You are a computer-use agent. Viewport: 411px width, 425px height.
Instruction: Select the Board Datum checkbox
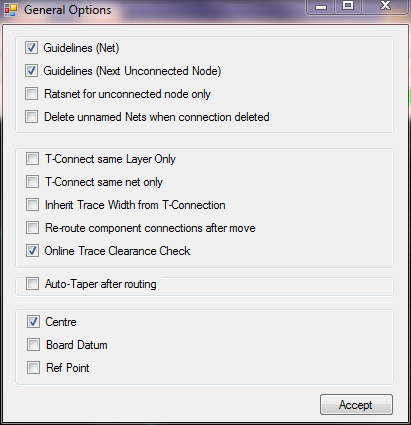tap(33, 345)
